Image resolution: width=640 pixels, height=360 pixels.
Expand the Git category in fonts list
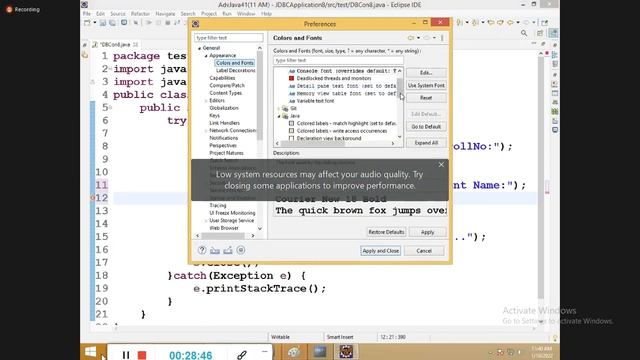[279, 109]
